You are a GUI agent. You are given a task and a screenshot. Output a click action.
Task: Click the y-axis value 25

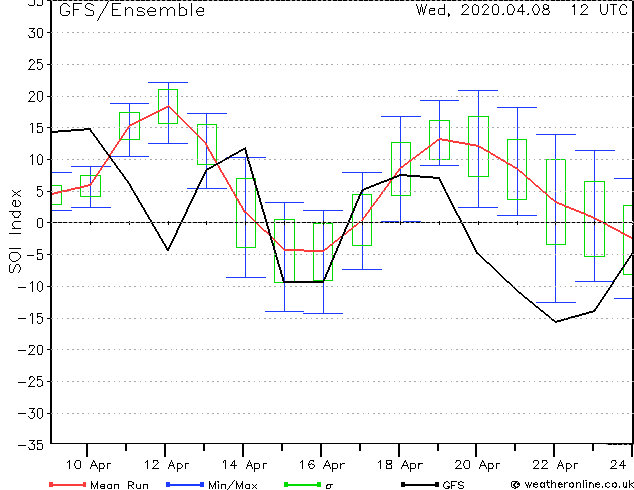tap(35, 65)
